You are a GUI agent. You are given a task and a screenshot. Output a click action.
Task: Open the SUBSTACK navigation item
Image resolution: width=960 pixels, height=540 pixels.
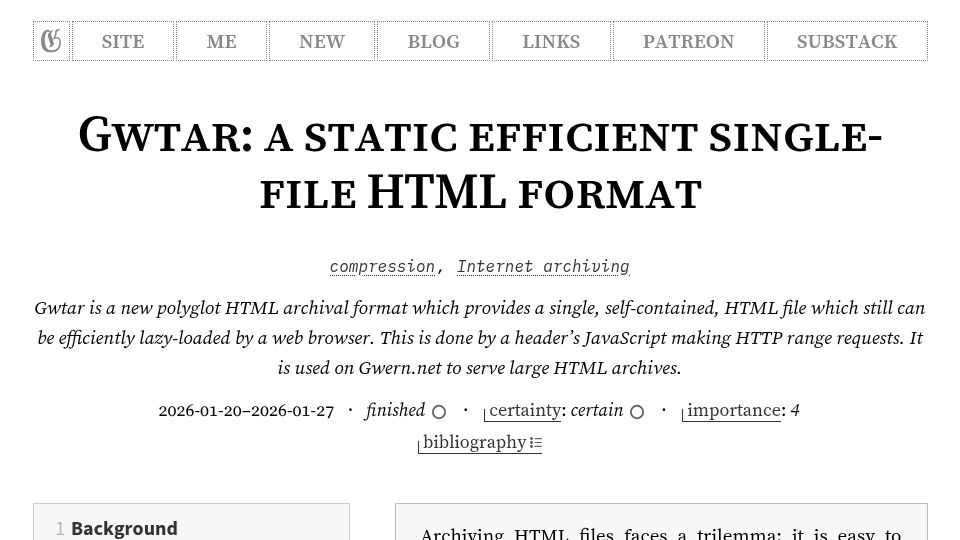tap(847, 41)
